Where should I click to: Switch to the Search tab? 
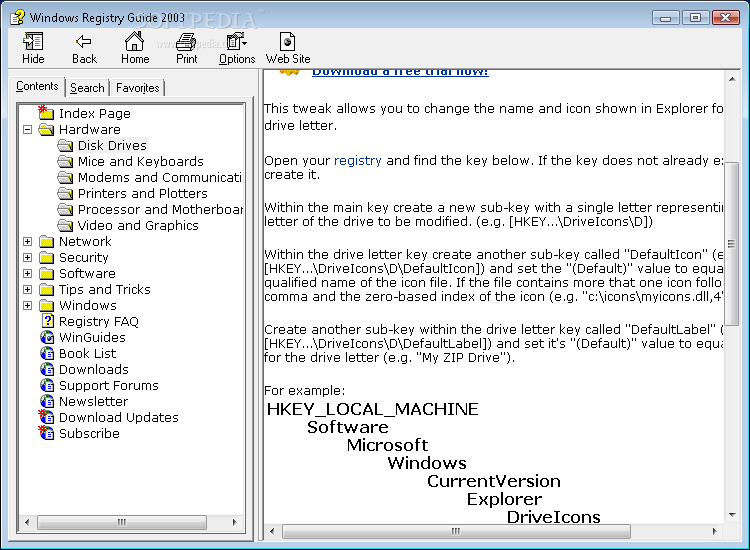(87, 88)
